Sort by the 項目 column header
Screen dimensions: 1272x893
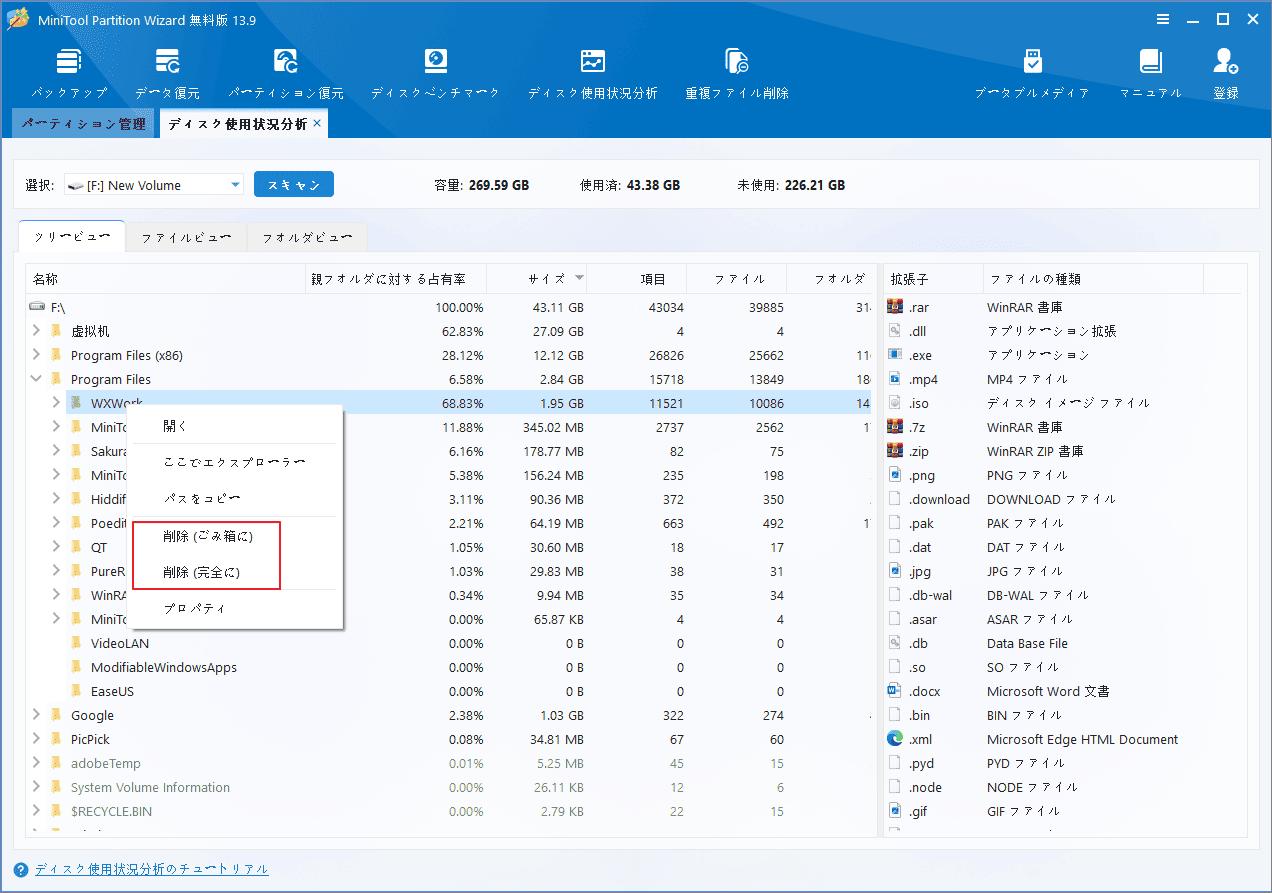pos(637,279)
